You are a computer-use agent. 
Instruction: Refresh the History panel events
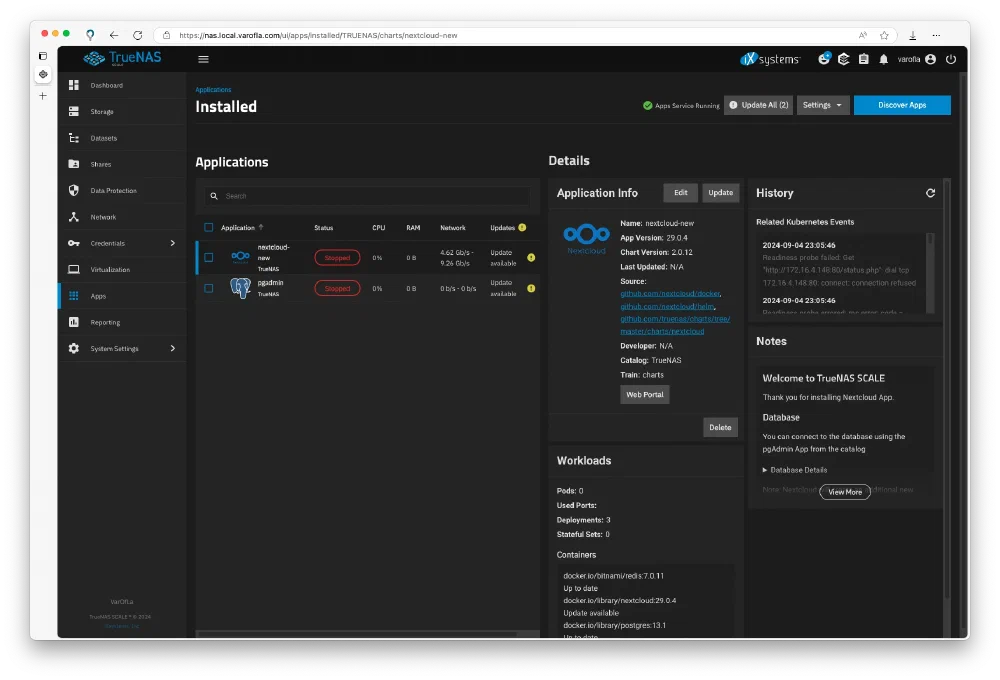click(930, 193)
